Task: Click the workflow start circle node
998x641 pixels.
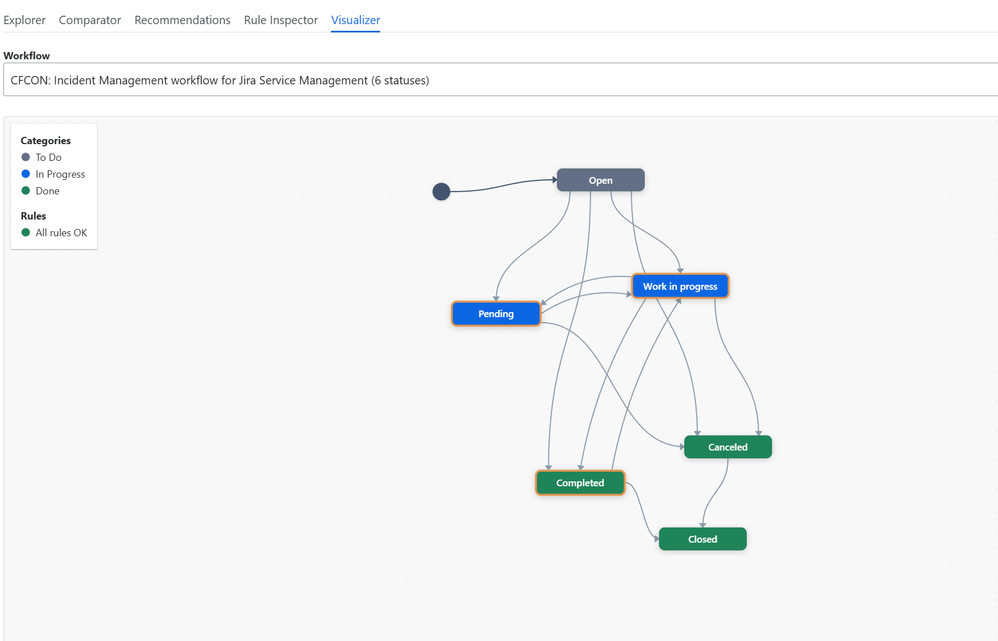Action: tap(441, 191)
